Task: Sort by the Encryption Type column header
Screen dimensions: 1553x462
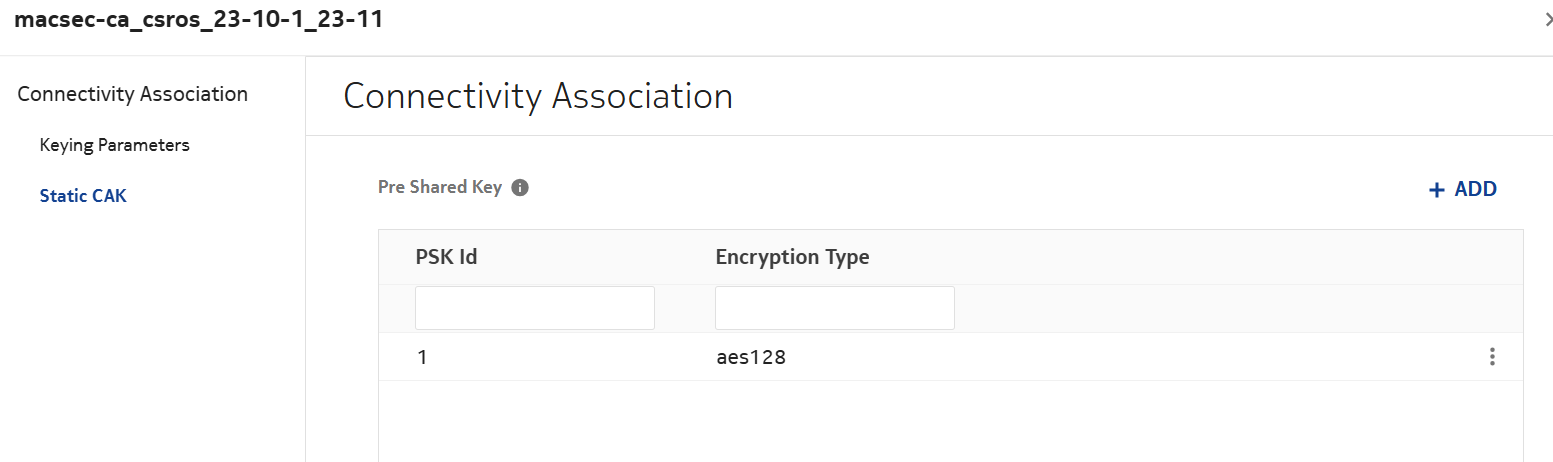Action: [792, 257]
